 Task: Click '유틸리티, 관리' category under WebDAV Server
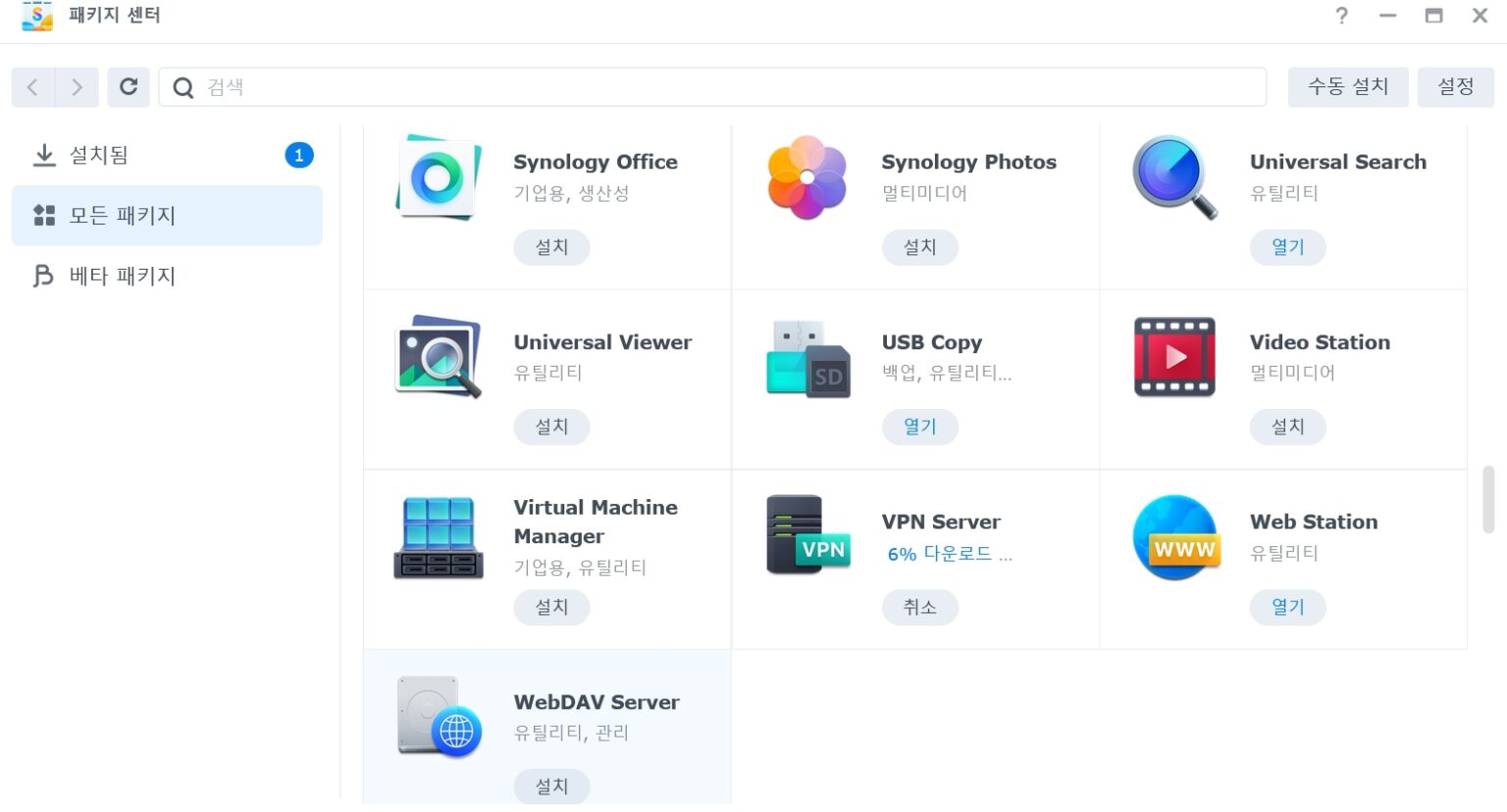(x=571, y=733)
